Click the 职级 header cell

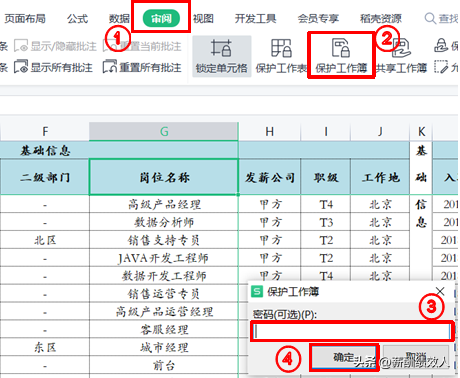(x=326, y=177)
